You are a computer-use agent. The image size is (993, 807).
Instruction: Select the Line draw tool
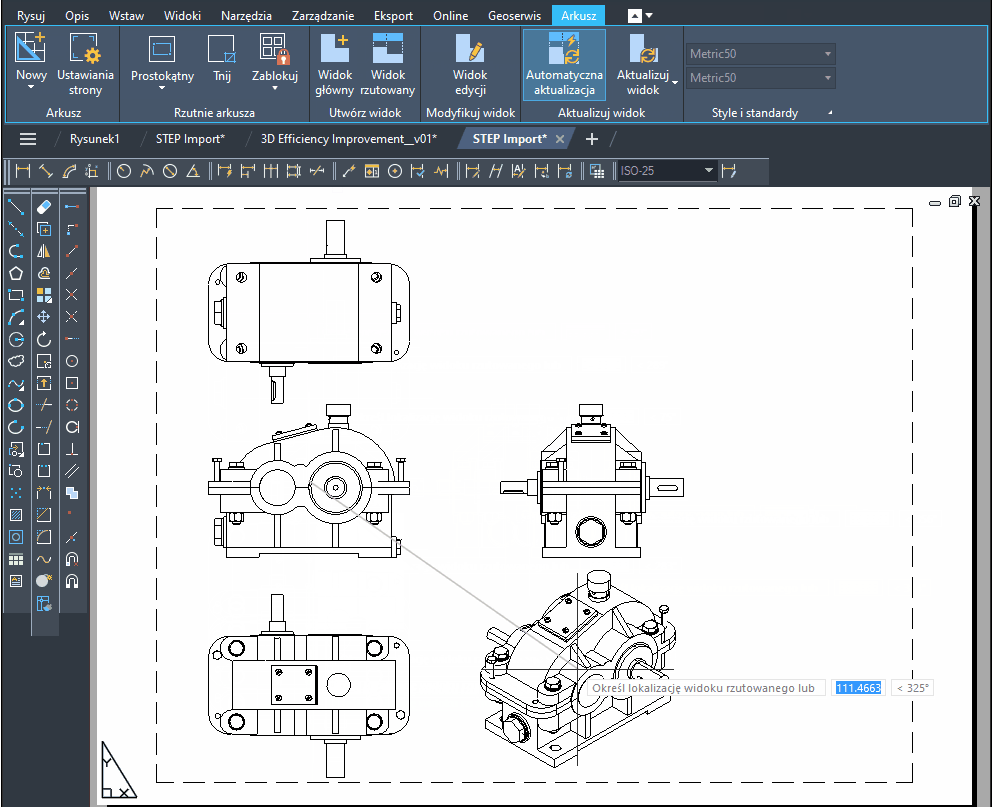point(16,207)
